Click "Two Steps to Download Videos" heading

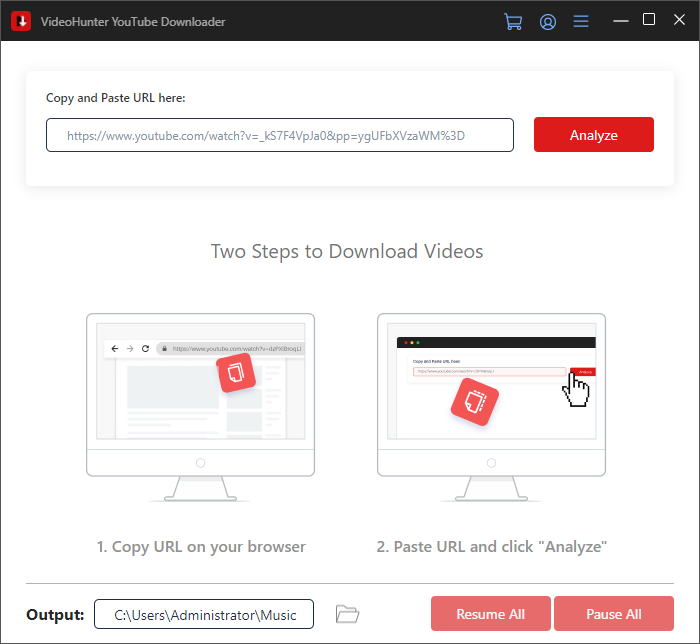347,251
